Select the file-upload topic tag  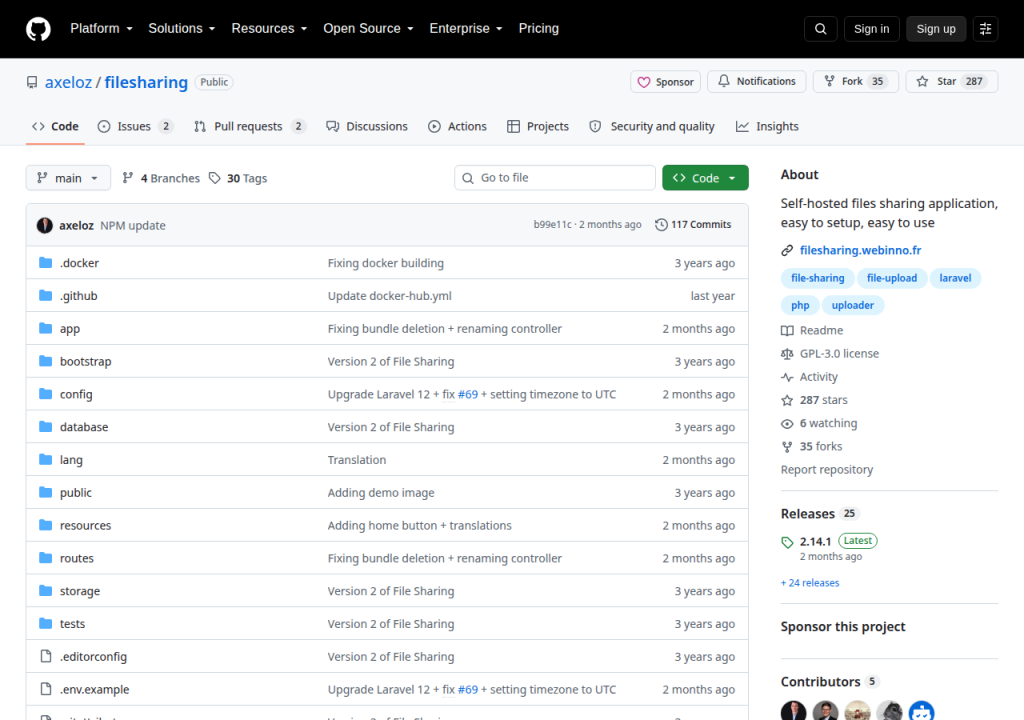pyautogui.click(x=891, y=278)
